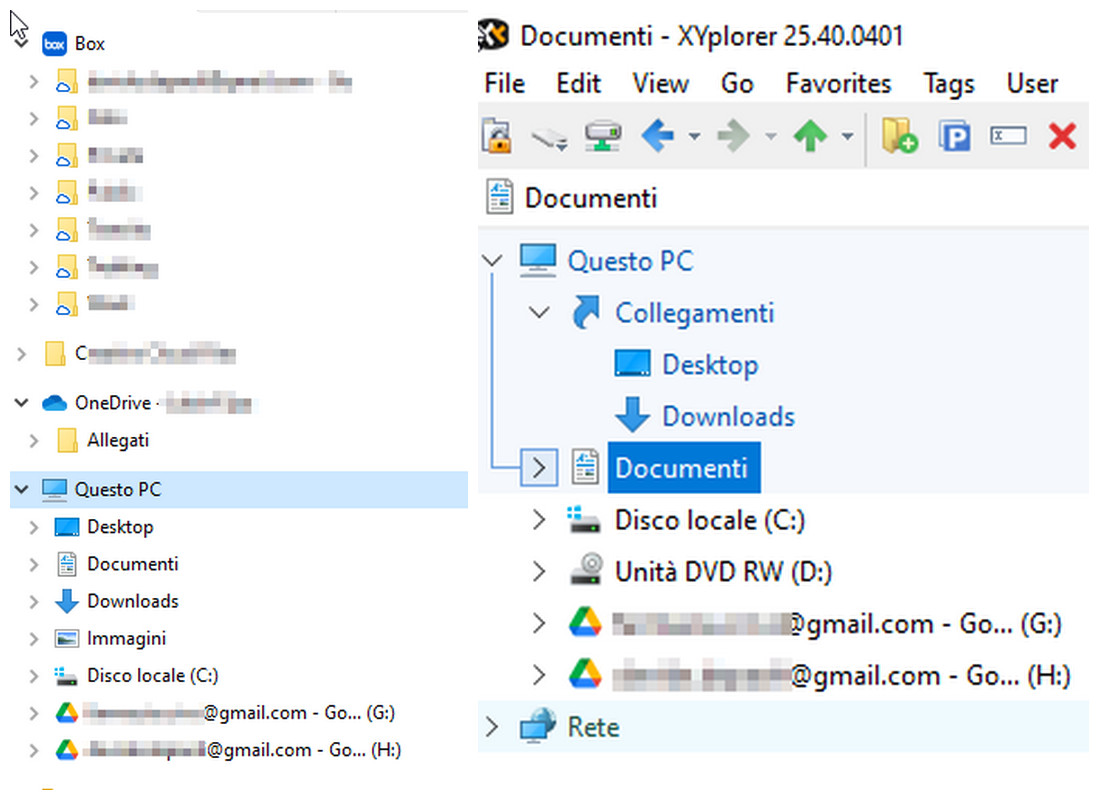Click the OneDrive cloud icon in Explorer pane
The width and height of the screenshot is (1099, 800).
[54, 403]
